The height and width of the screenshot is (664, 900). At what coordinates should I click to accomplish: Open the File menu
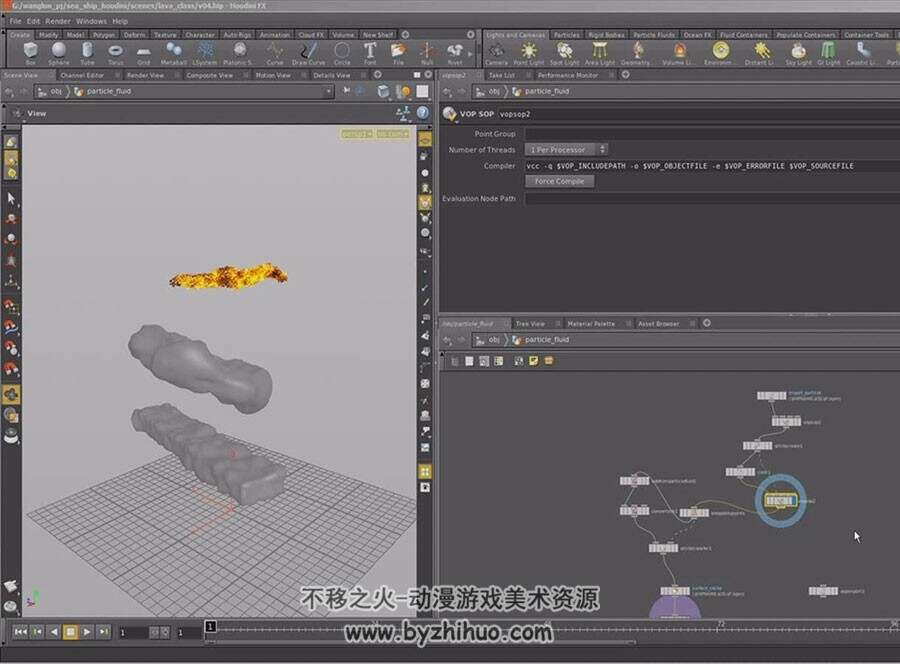pos(15,21)
